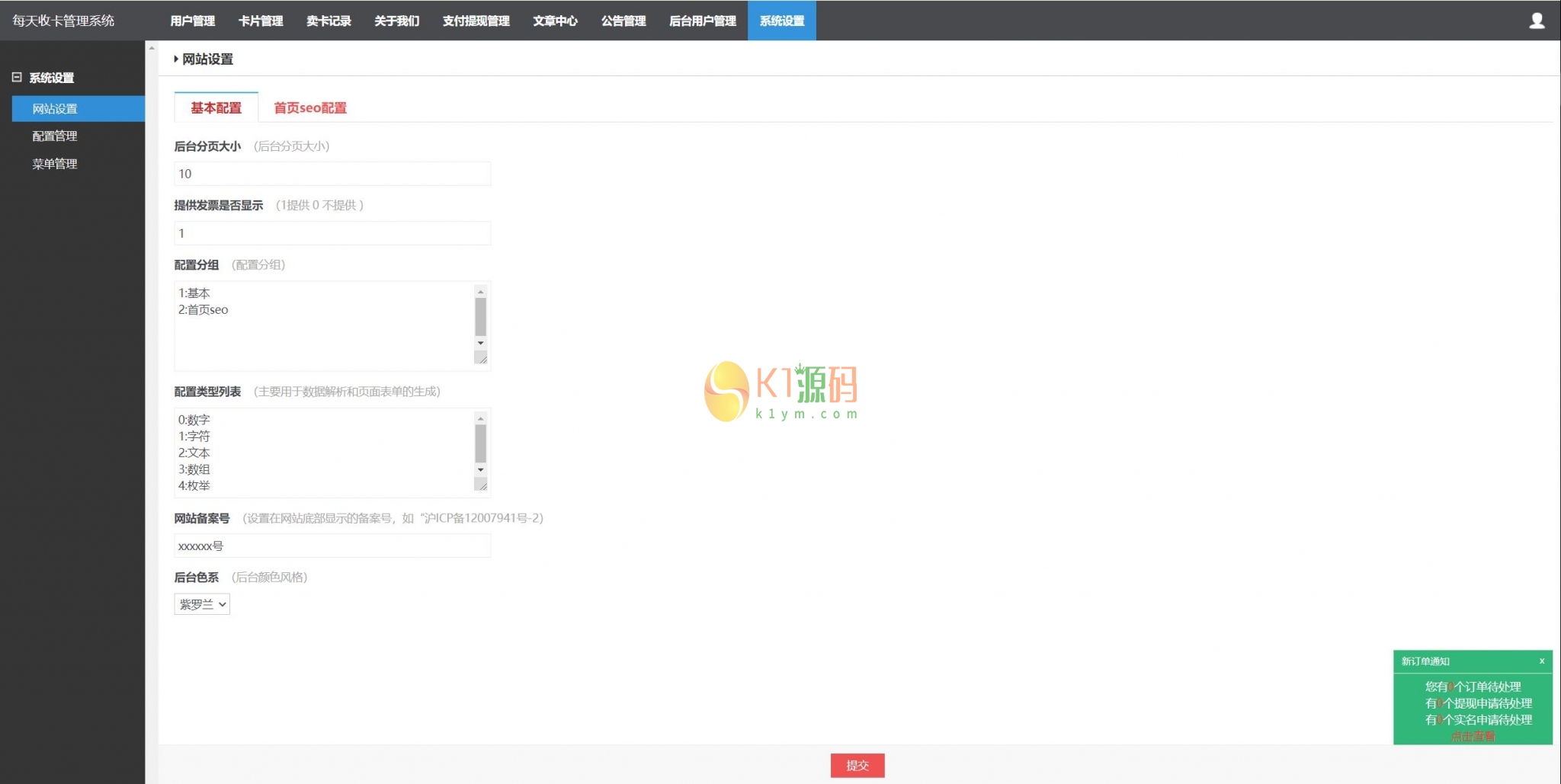Click the 2:首页seo line in 配置分组
Viewport: 1561px width, 784px height.
pos(203,309)
